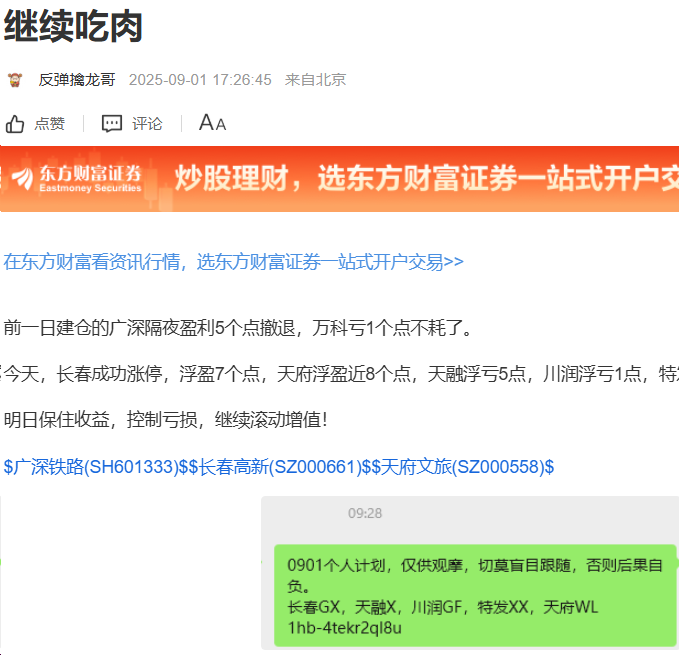Click the location text 来自北京
Screen dimensions: 679x655
(315, 80)
